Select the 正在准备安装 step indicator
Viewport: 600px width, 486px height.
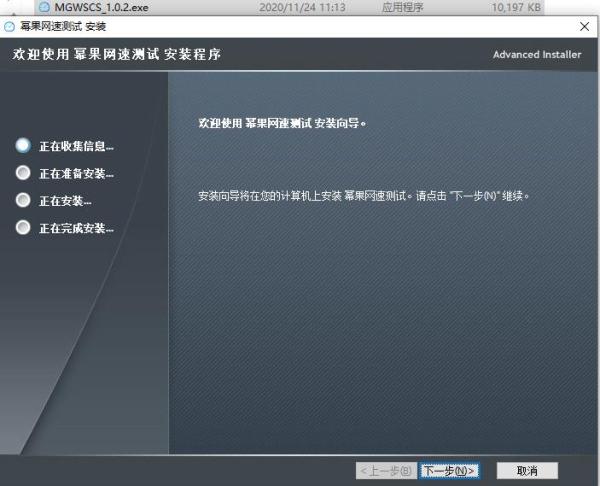[x=23, y=173]
